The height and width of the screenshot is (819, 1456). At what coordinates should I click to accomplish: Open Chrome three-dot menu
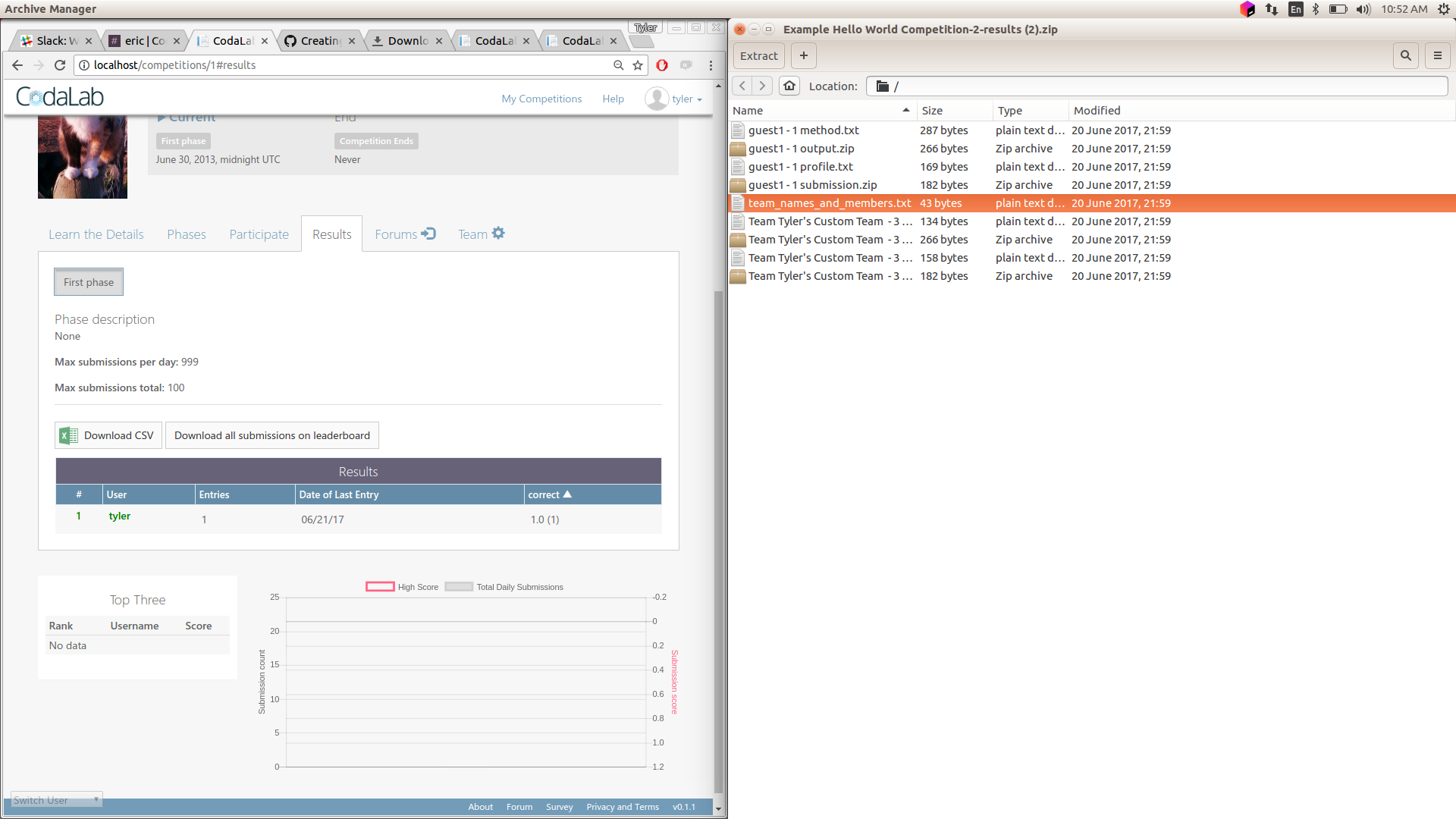coord(711,65)
